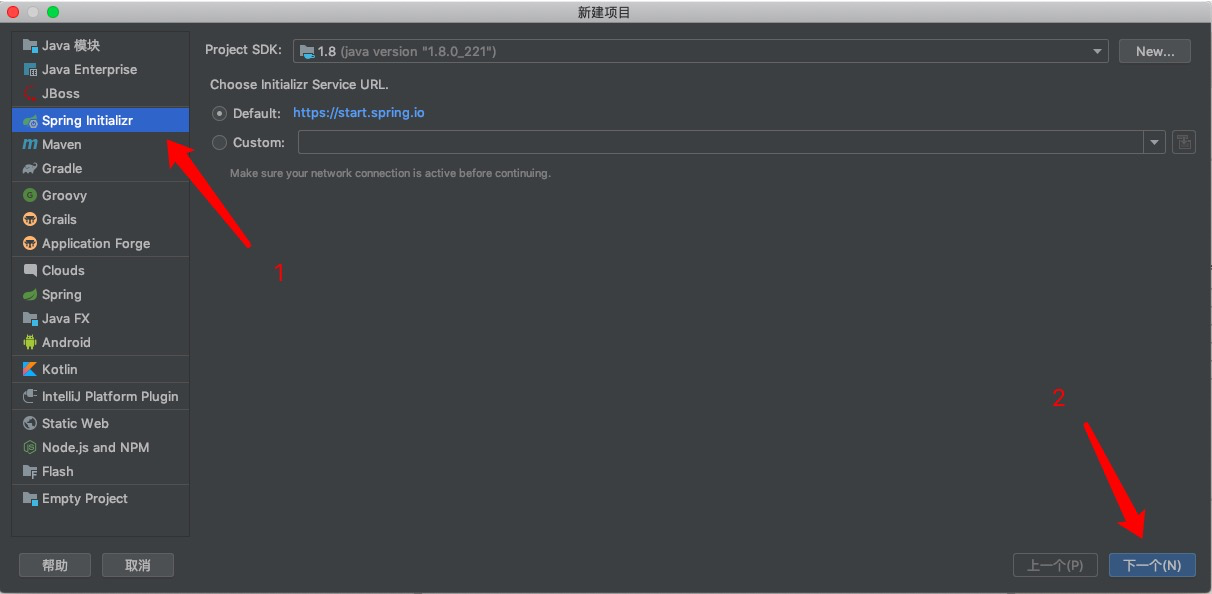Image resolution: width=1212 pixels, height=594 pixels.
Task: Click the Android robot icon
Action: (x=30, y=342)
